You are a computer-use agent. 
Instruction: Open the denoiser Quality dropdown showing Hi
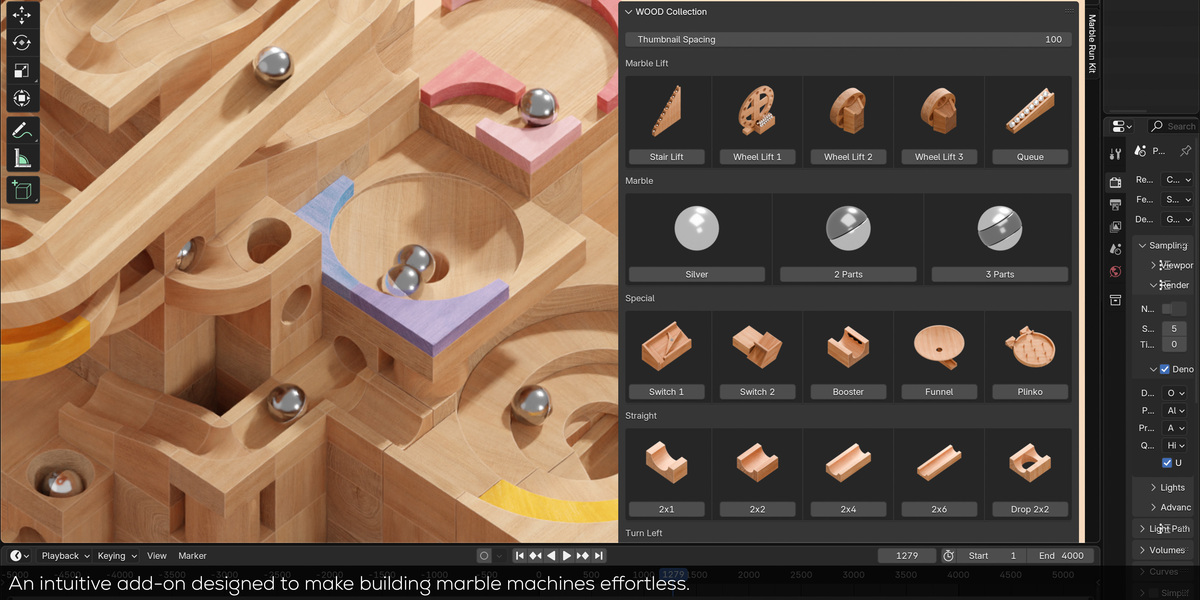click(x=1174, y=446)
